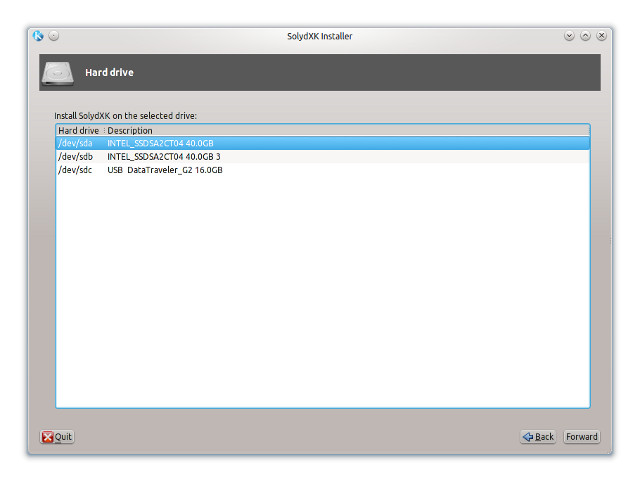Sort by the Description column header
Viewport: 640px width, 482px height.
(x=347, y=131)
